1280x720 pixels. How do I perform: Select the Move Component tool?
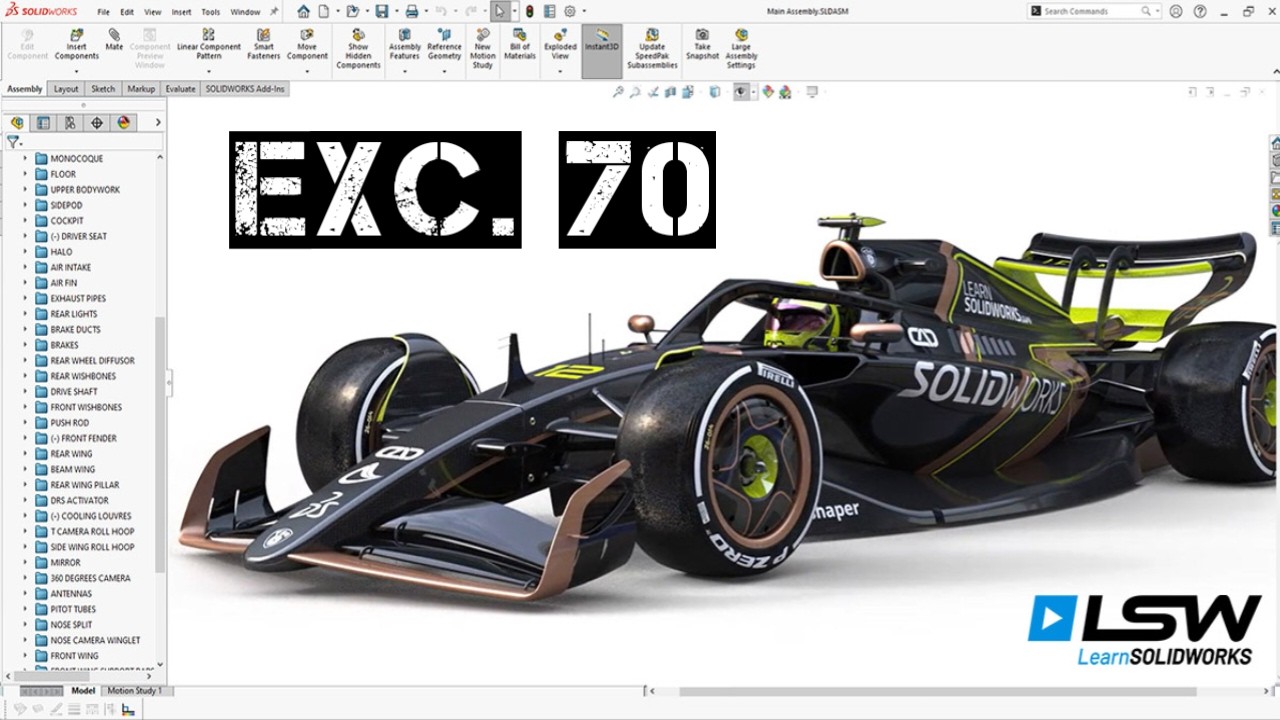[307, 45]
